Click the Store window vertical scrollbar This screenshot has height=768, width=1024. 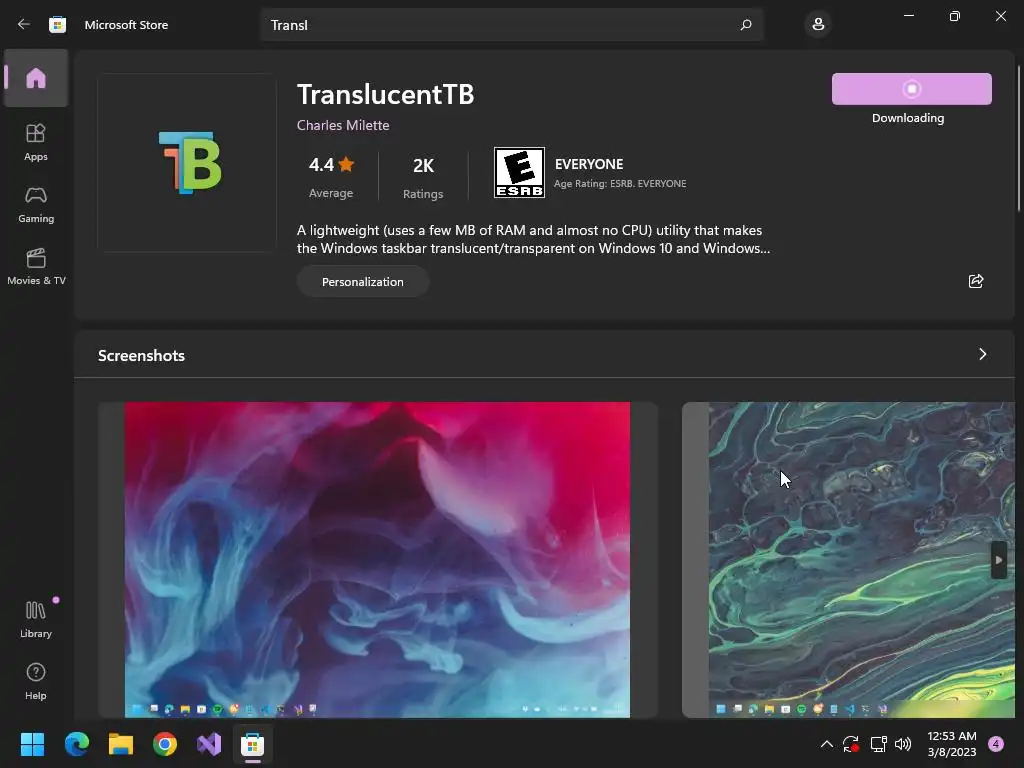tap(1019, 138)
